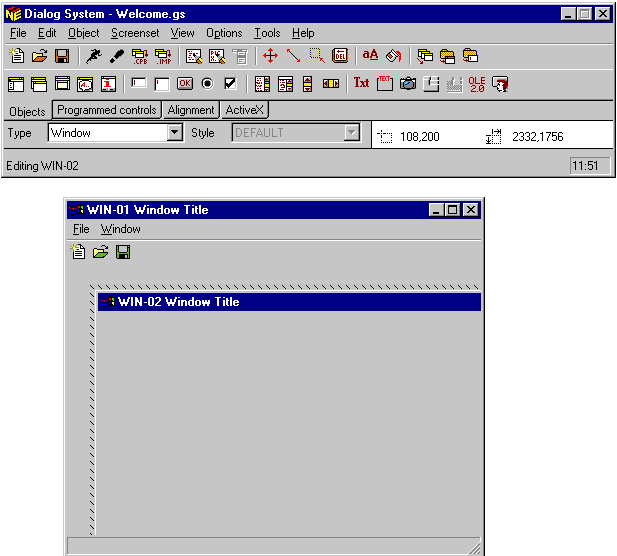The height and width of the screenshot is (556, 617).
Task: Switch to the Objects tab
Action: 28,111
